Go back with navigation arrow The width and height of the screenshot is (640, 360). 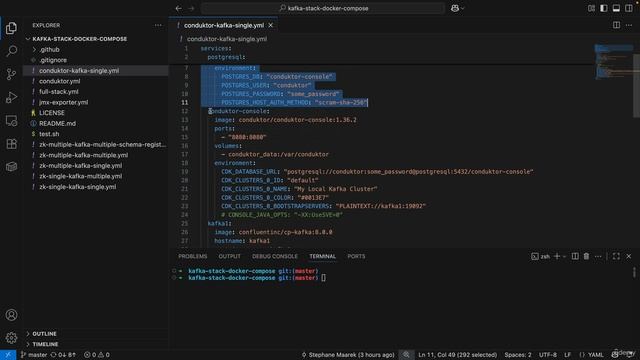[x=179, y=8]
